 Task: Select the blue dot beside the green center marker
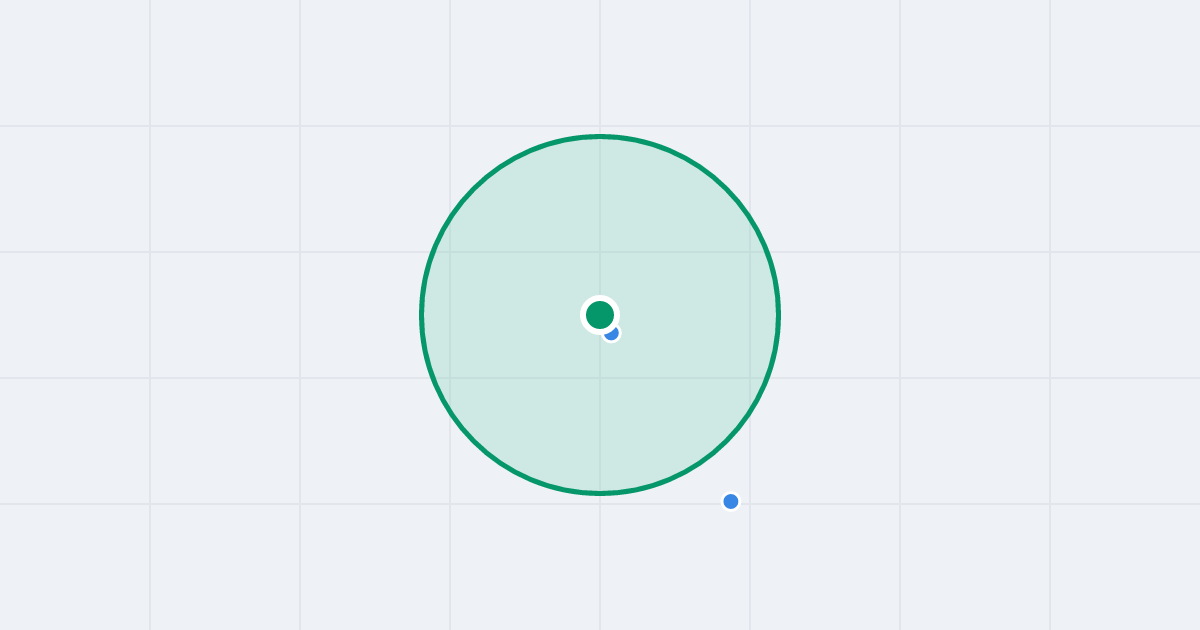point(612,333)
